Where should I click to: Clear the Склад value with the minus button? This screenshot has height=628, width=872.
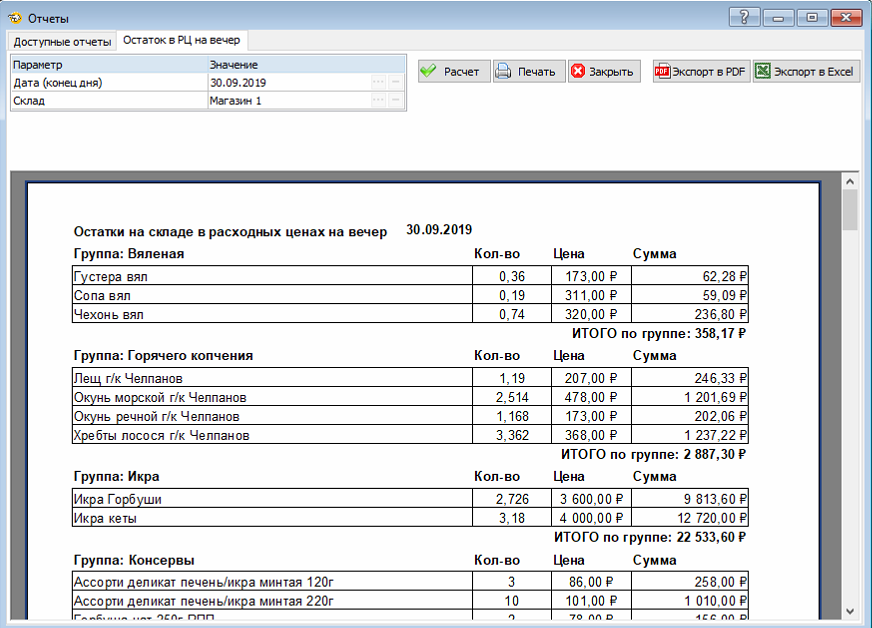[396, 101]
